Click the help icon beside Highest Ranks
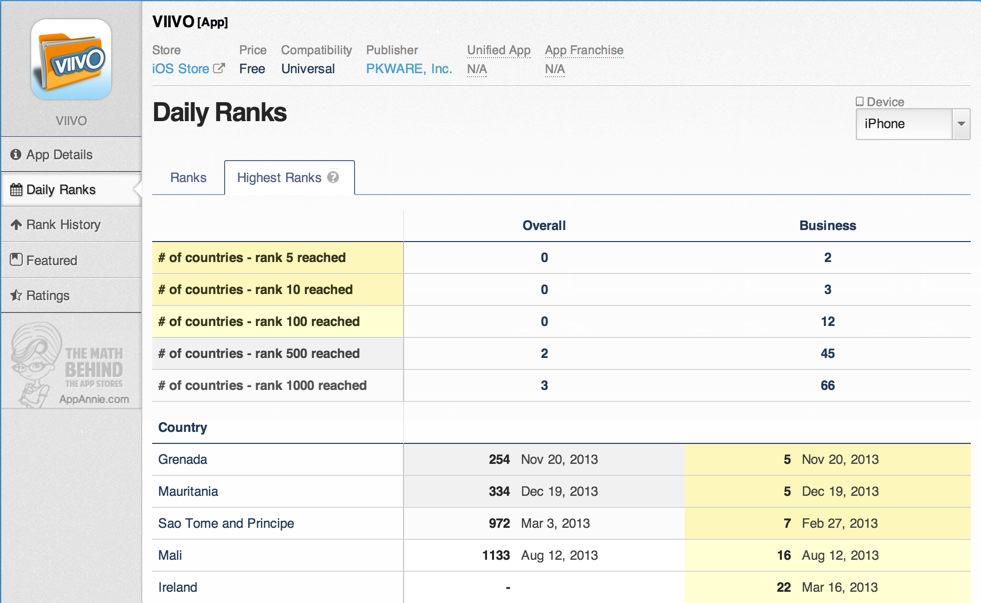This screenshot has width=981, height=603. tap(333, 178)
